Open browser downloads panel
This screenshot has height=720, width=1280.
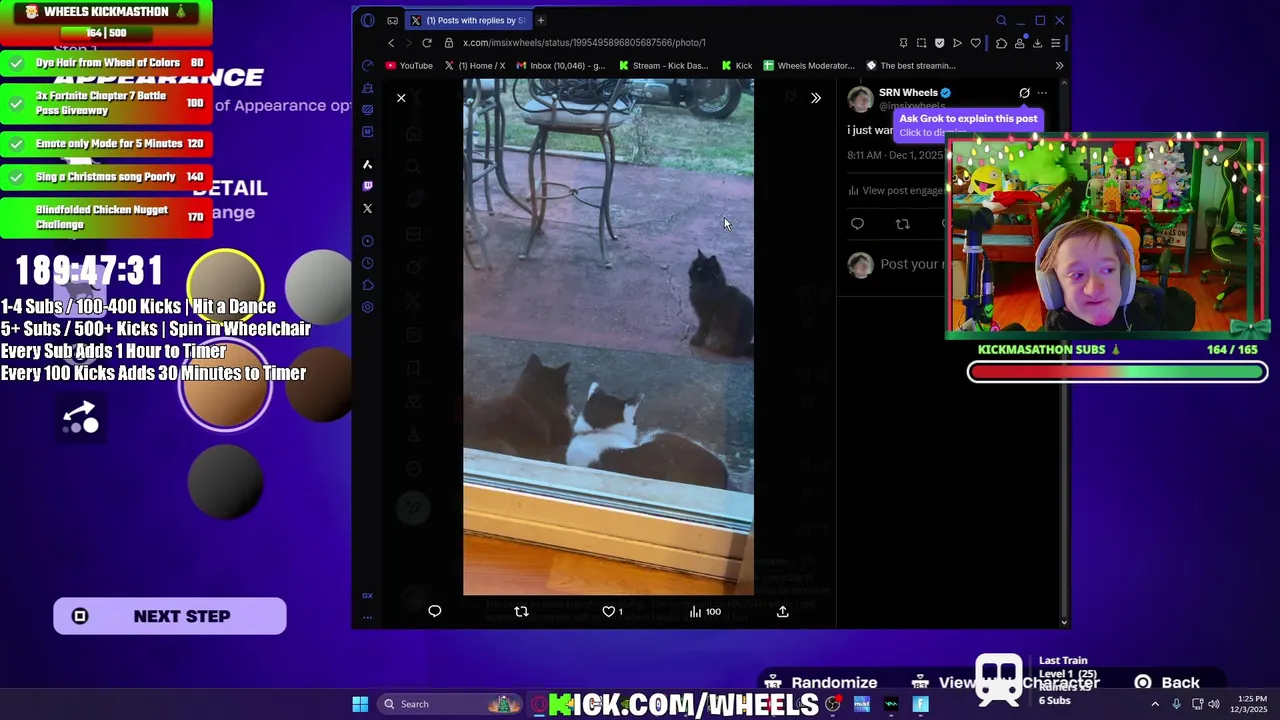click(1037, 43)
